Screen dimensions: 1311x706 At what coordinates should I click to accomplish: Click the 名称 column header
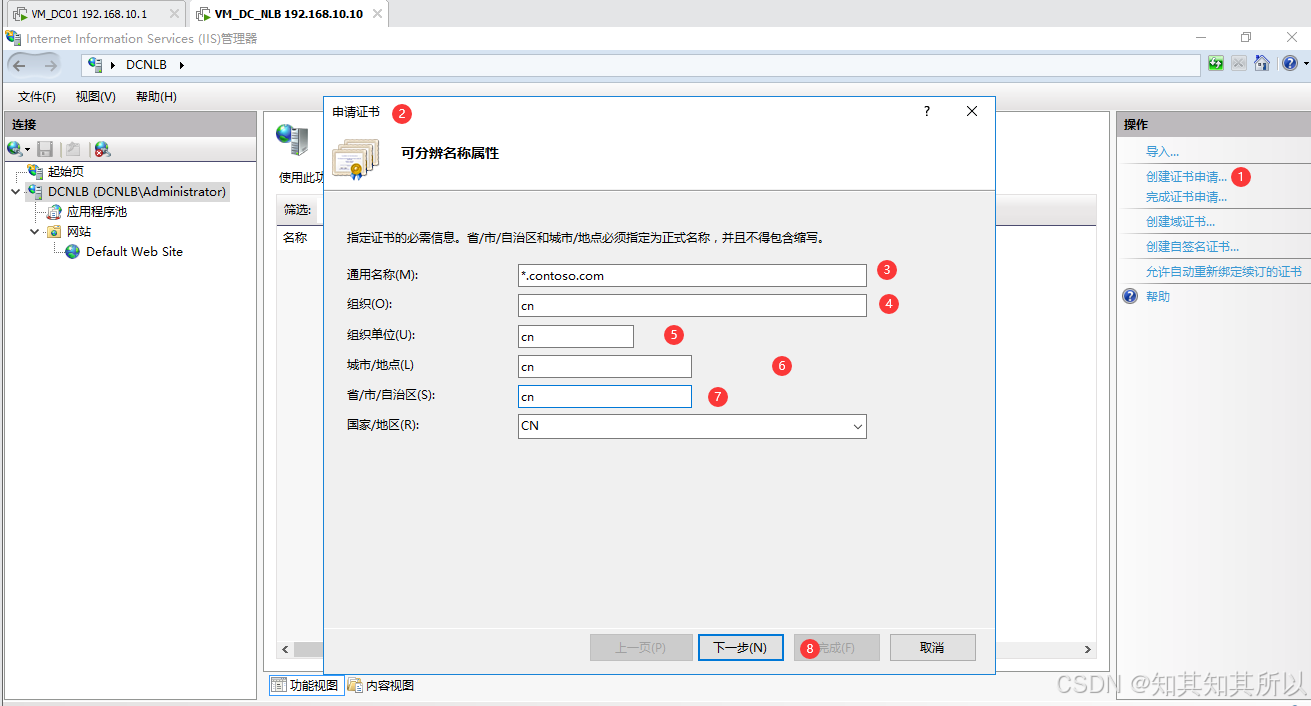(296, 238)
